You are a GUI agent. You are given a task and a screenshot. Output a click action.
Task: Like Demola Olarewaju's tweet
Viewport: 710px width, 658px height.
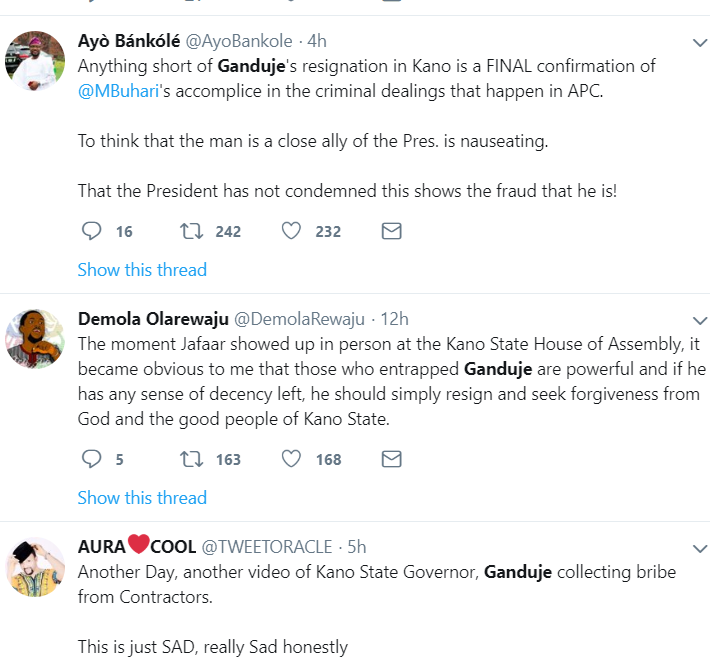(x=291, y=459)
